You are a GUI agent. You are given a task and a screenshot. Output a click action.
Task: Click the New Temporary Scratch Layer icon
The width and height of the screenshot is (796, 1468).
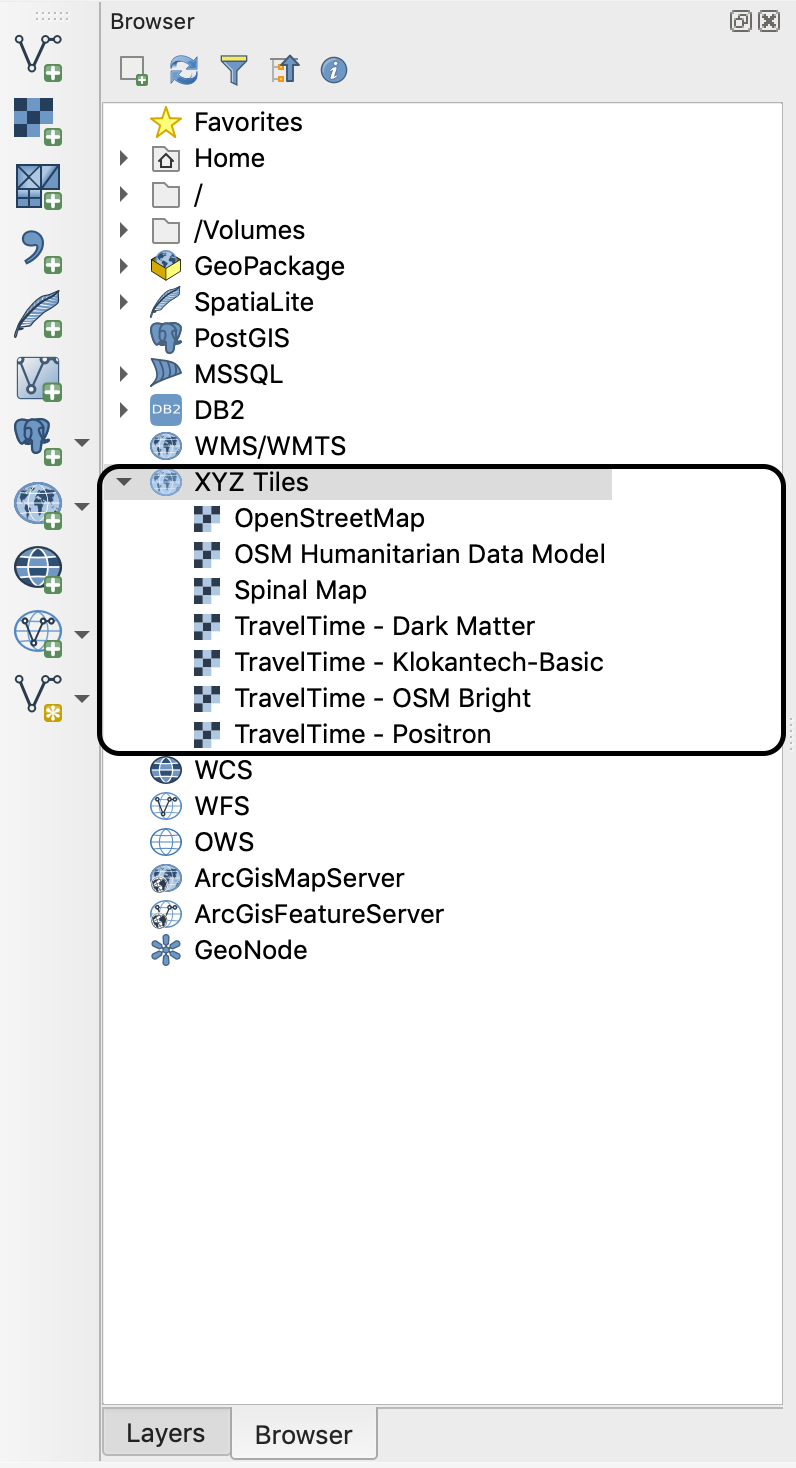(39, 698)
